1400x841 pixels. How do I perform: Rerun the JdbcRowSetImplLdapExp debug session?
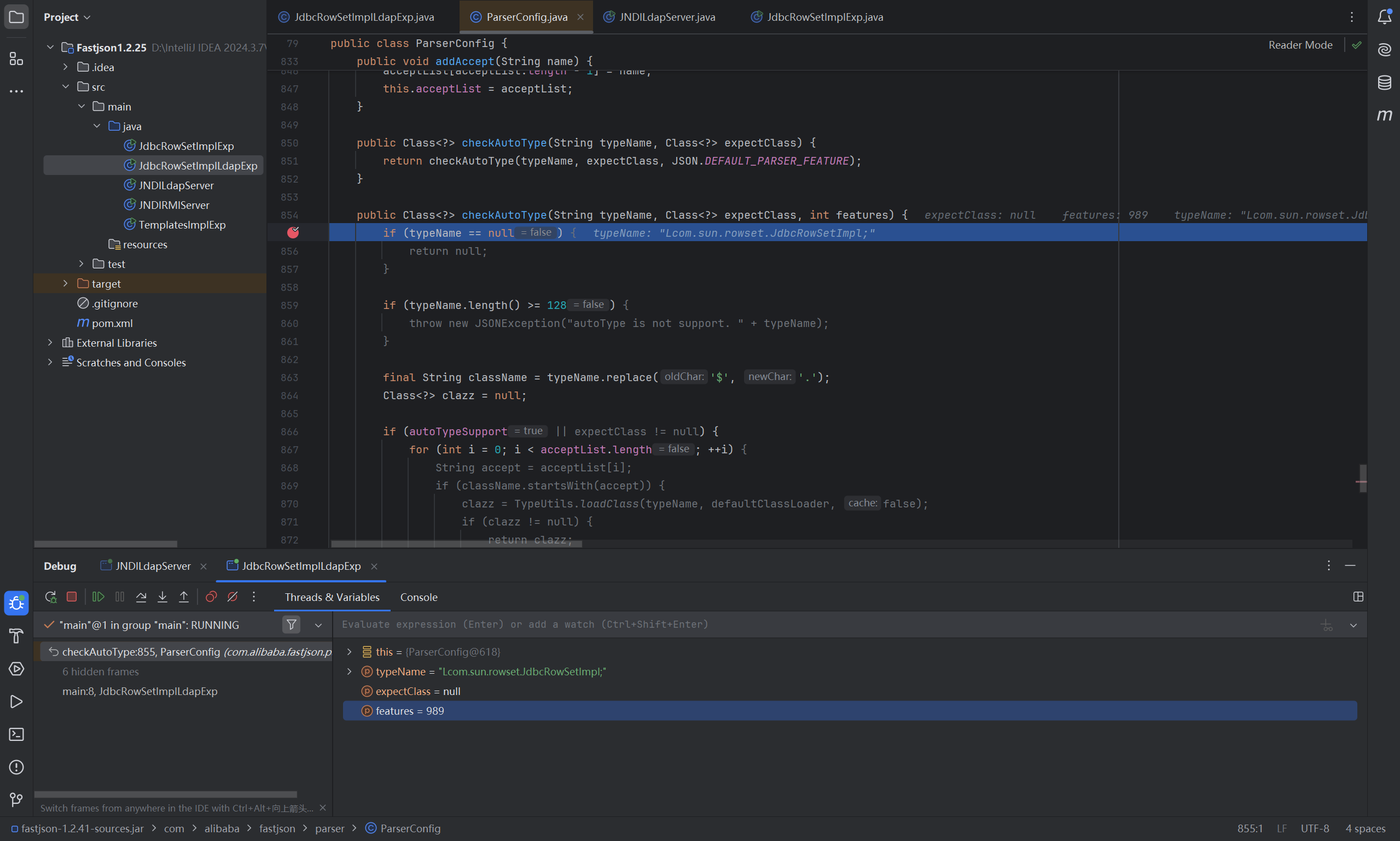[x=50, y=597]
